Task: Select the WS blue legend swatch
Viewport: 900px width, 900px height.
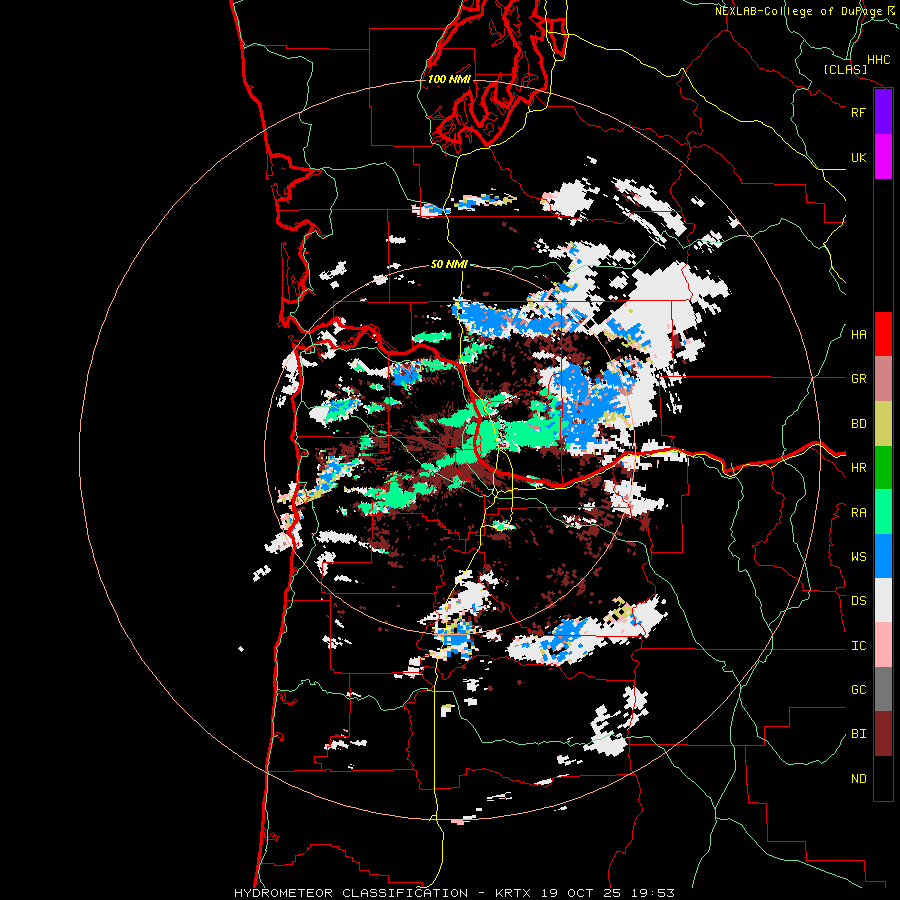Action: (883, 556)
